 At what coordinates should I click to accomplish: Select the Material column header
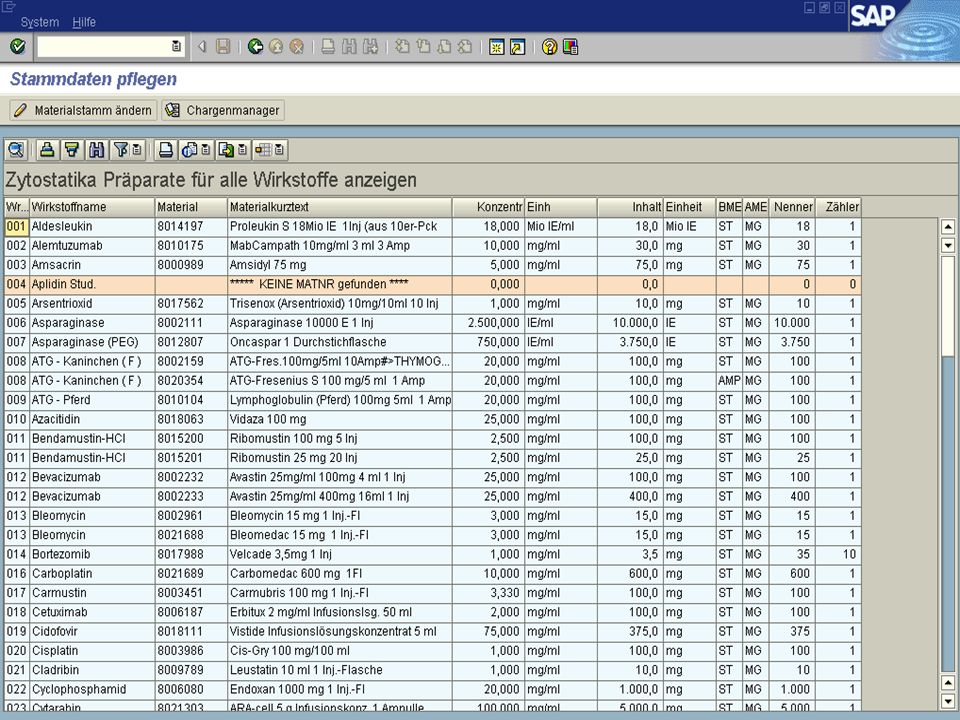tap(191, 207)
